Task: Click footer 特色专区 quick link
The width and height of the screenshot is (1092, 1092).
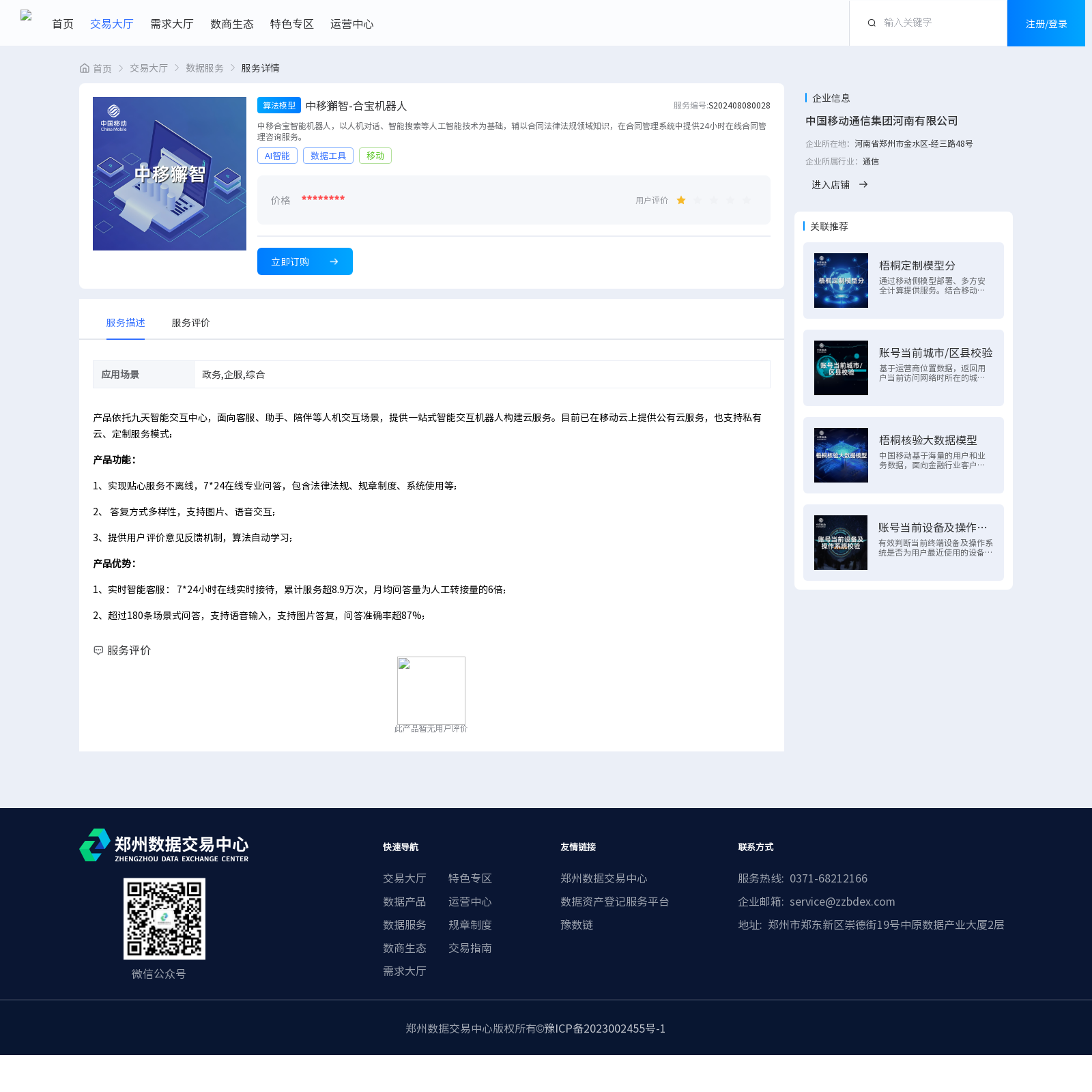Action: (470, 878)
